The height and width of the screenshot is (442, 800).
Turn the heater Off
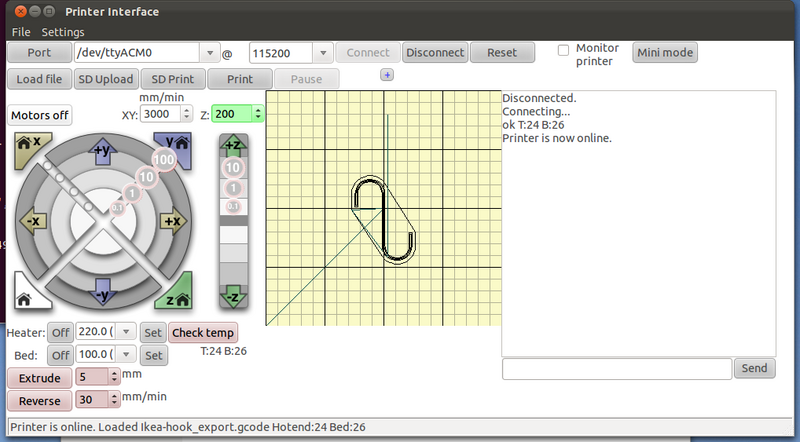(61, 332)
